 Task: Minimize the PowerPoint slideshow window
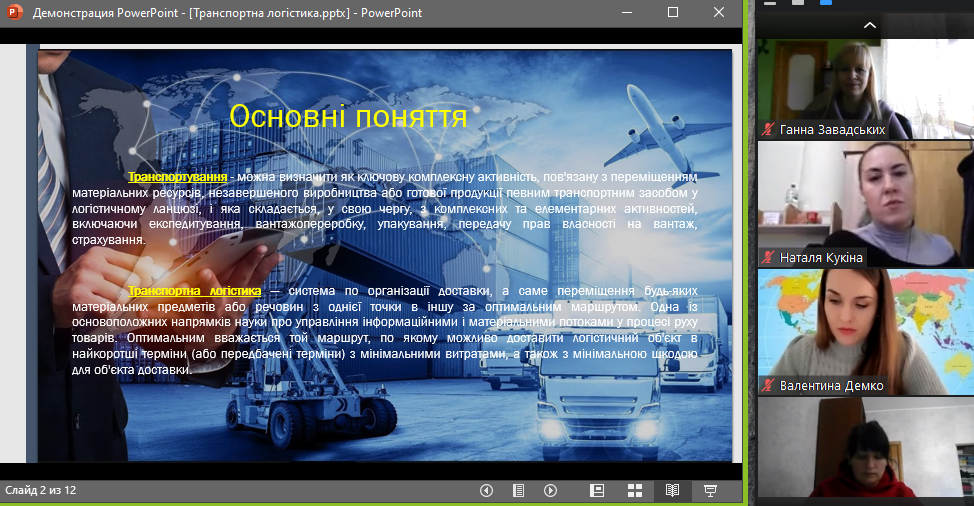click(627, 12)
